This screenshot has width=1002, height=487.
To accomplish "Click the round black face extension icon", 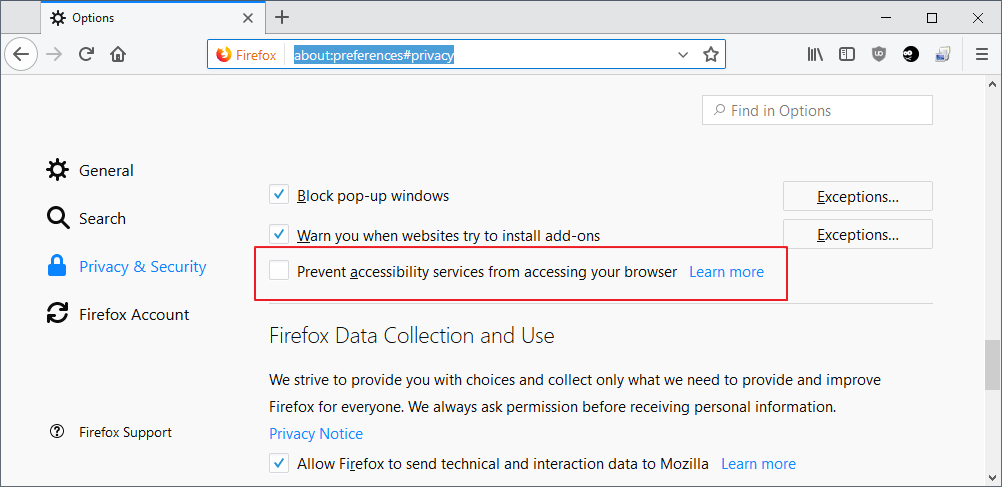I will [x=911, y=55].
